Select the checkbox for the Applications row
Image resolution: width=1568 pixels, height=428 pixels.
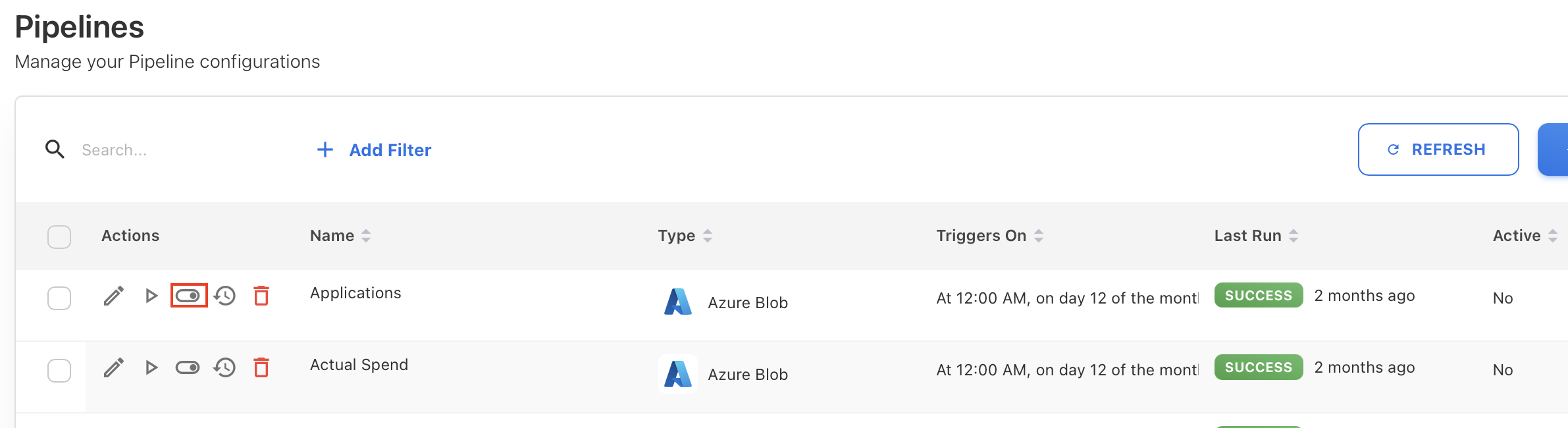(x=59, y=298)
